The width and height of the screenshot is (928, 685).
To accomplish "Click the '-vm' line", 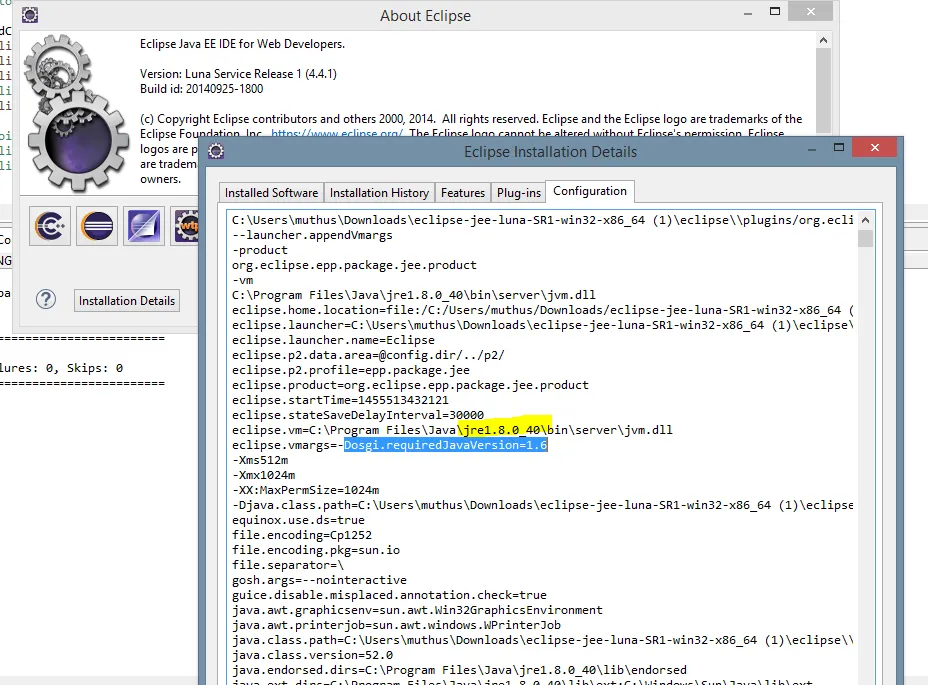I will (x=243, y=280).
